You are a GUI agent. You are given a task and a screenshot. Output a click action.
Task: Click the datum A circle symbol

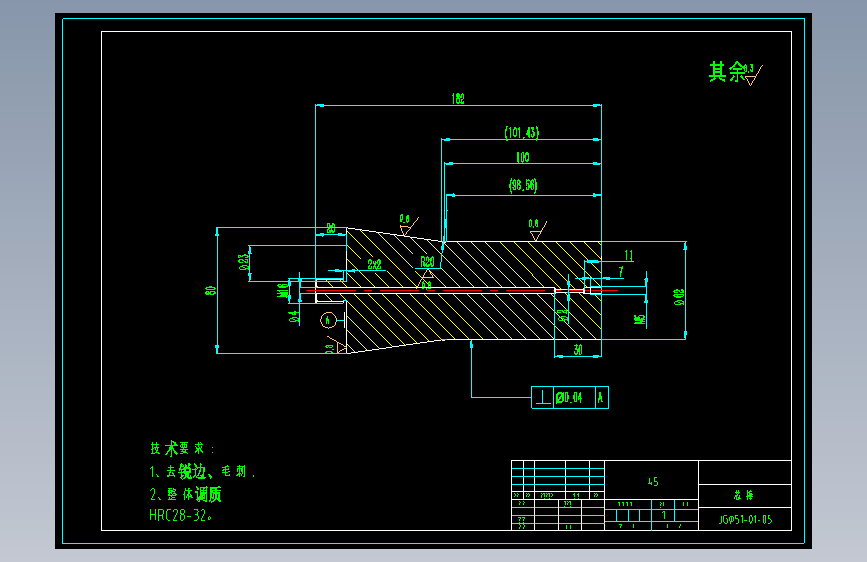click(328, 320)
